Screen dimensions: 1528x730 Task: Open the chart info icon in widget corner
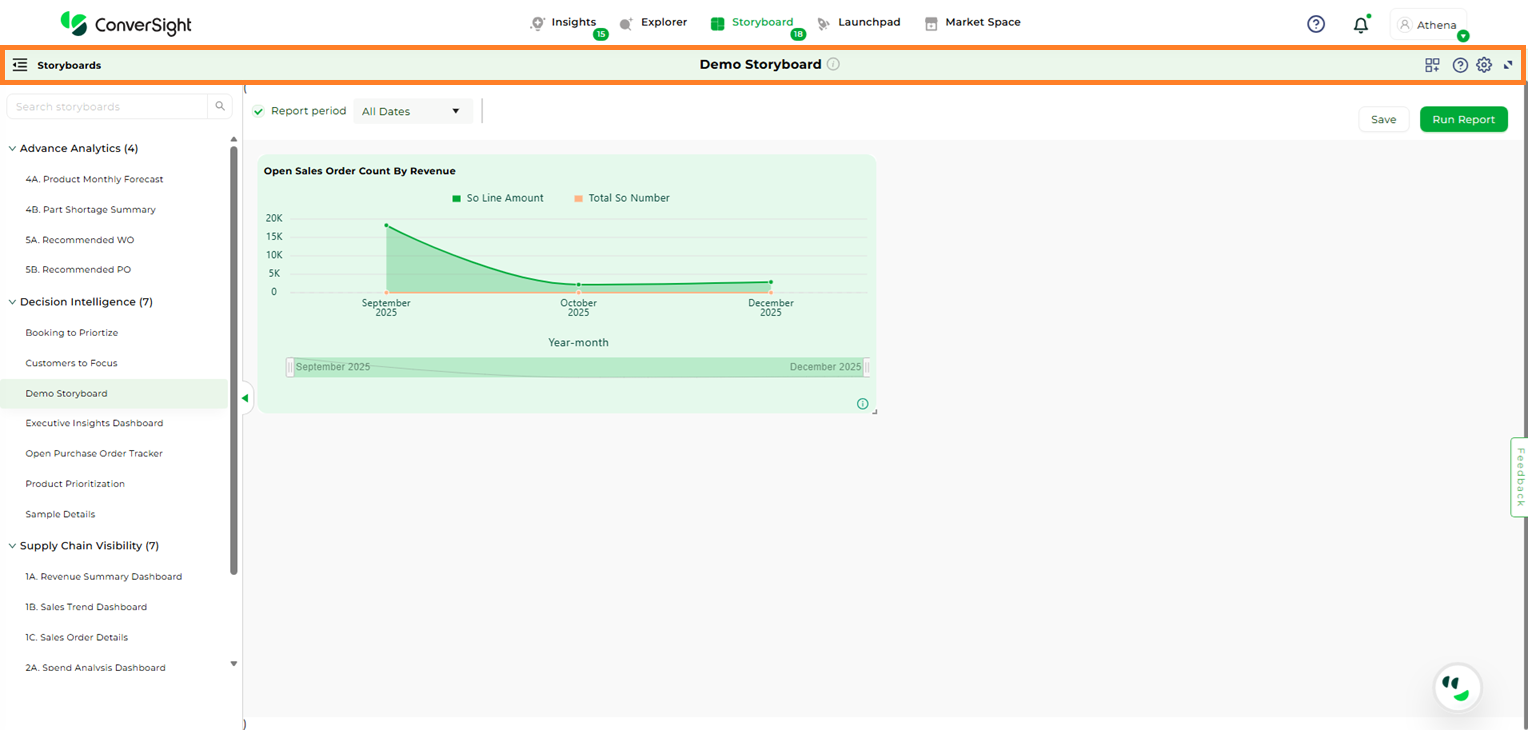[x=862, y=404]
